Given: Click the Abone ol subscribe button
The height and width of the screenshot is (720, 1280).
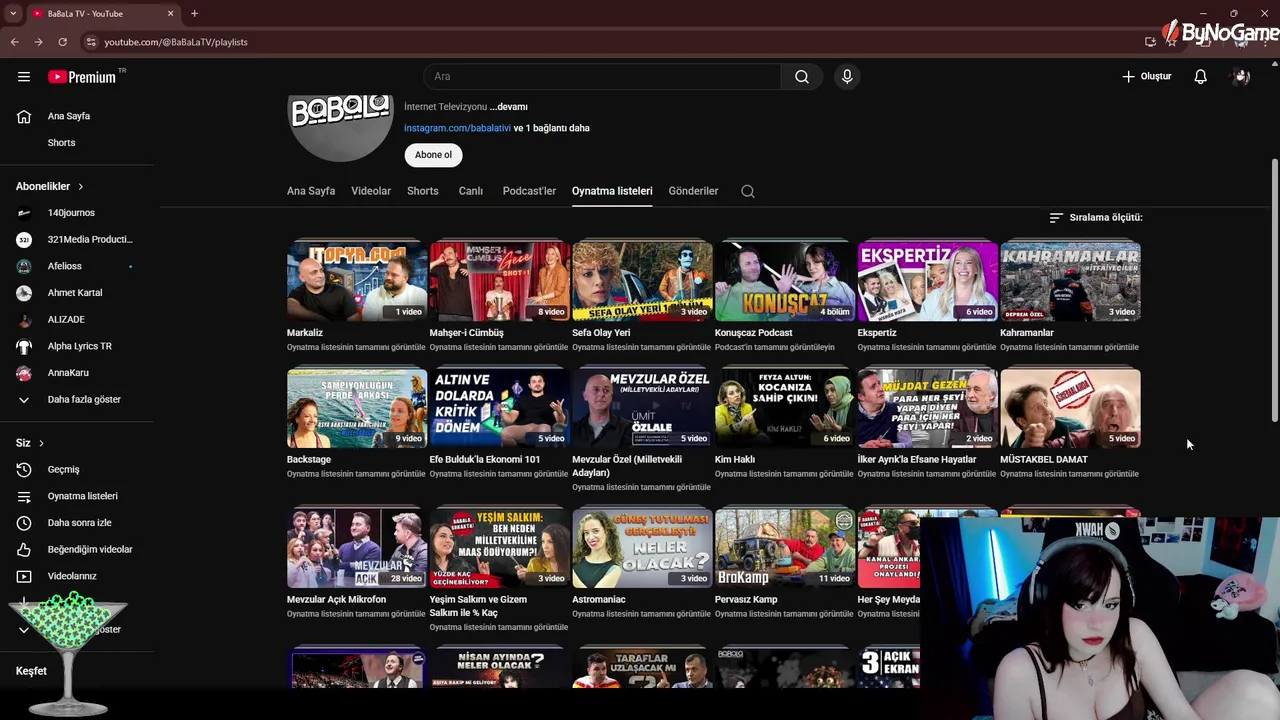Looking at the screenshot, I should [433, 155].
